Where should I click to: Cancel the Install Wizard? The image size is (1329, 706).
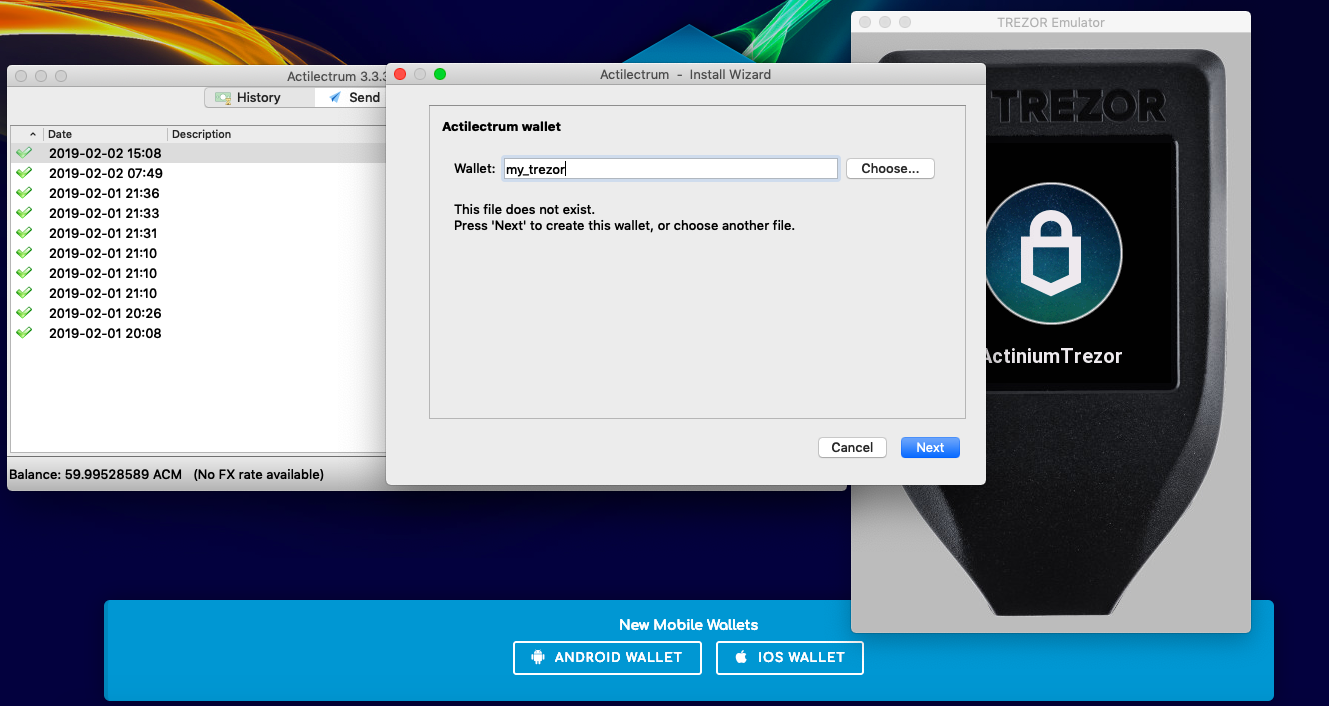pos(852,447)
